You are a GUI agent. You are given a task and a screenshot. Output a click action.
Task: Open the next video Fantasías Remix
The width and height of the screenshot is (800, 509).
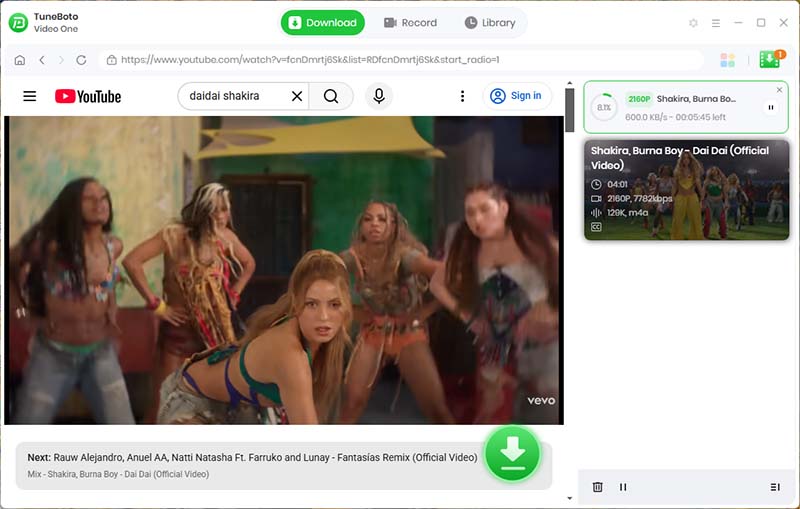(x=253, y=457)
